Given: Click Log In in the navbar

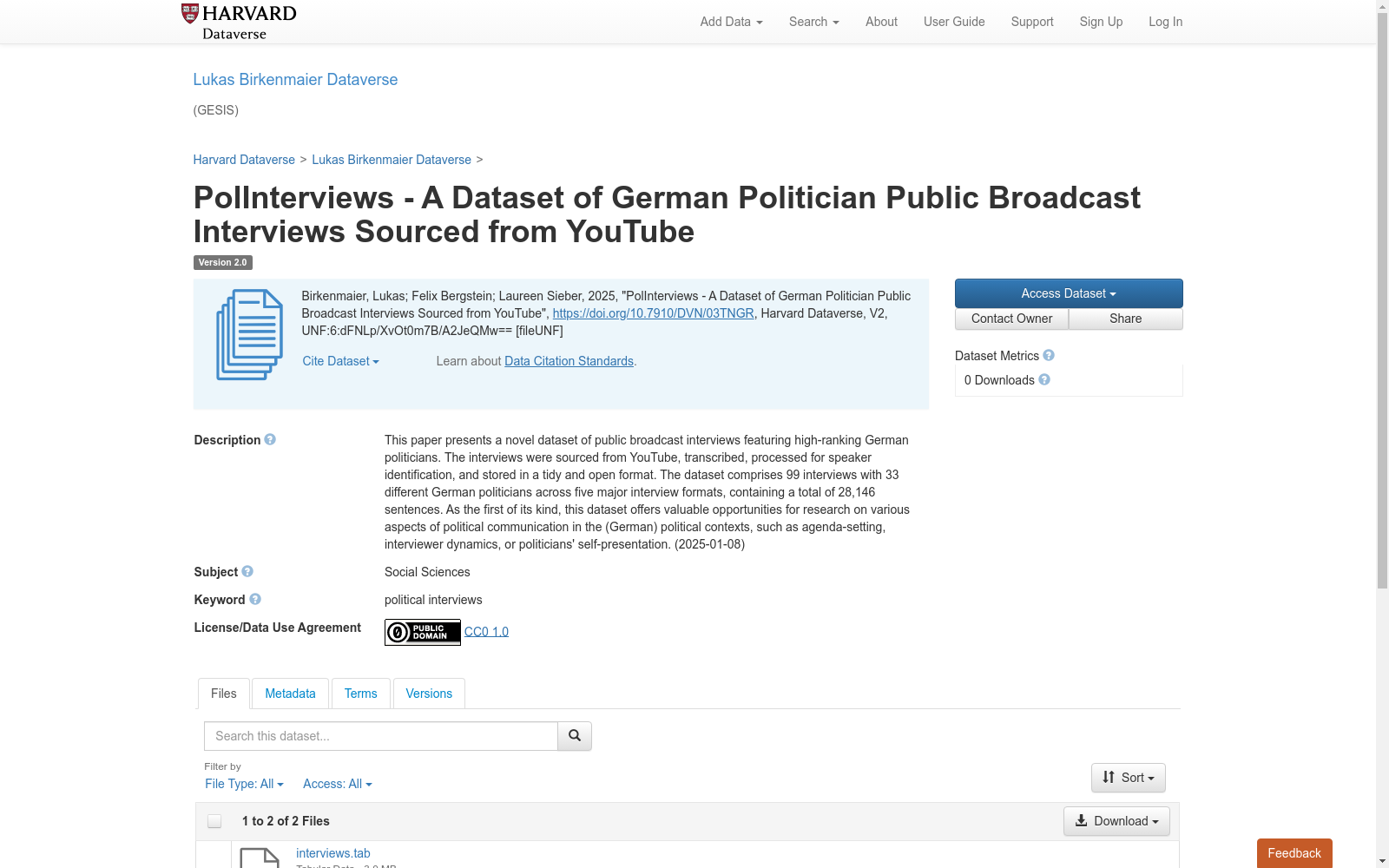Looking at the screenshot, I should click(1166, 22).
